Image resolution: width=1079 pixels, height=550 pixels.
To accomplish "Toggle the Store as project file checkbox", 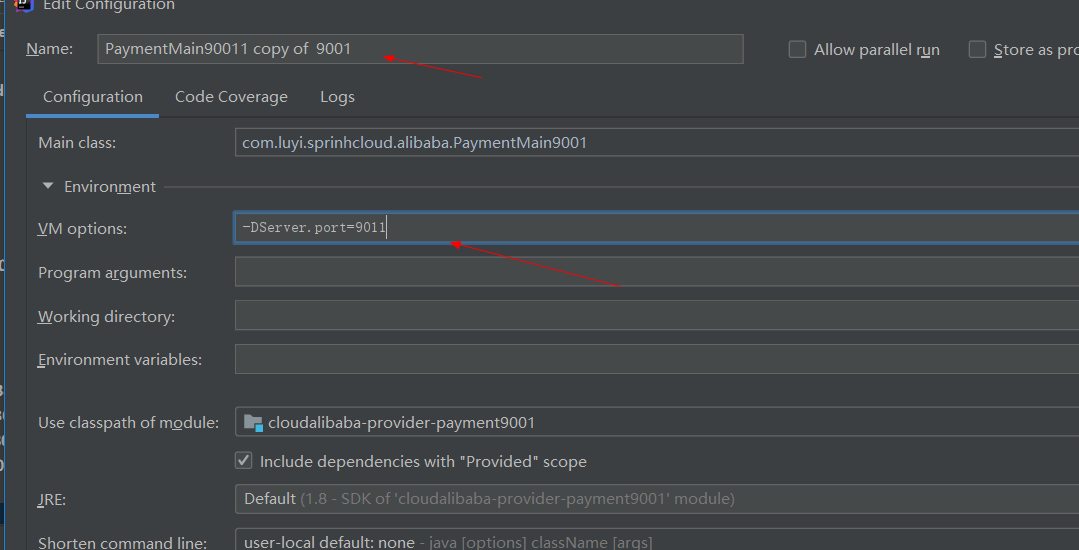I will click(x=977, y=50).
